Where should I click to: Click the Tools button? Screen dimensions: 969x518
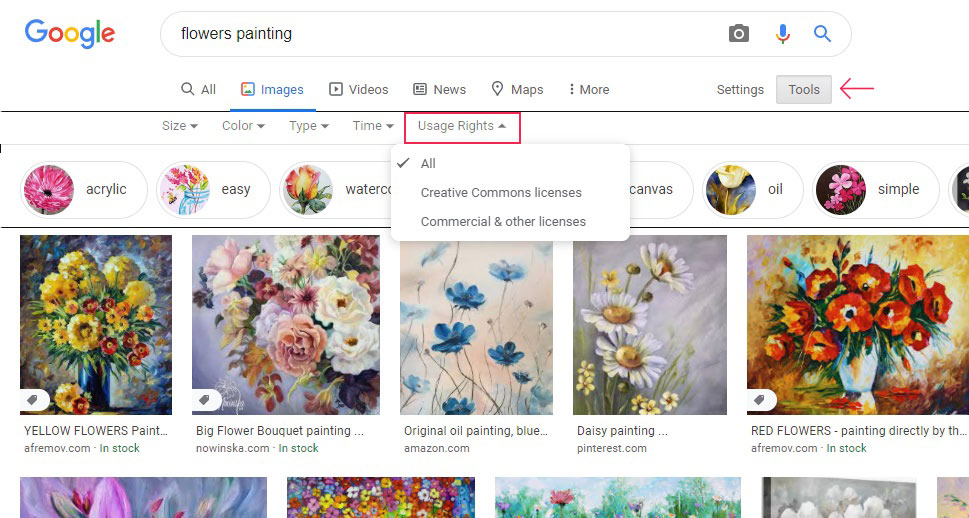pyautogui.click(x=804, y=90)
